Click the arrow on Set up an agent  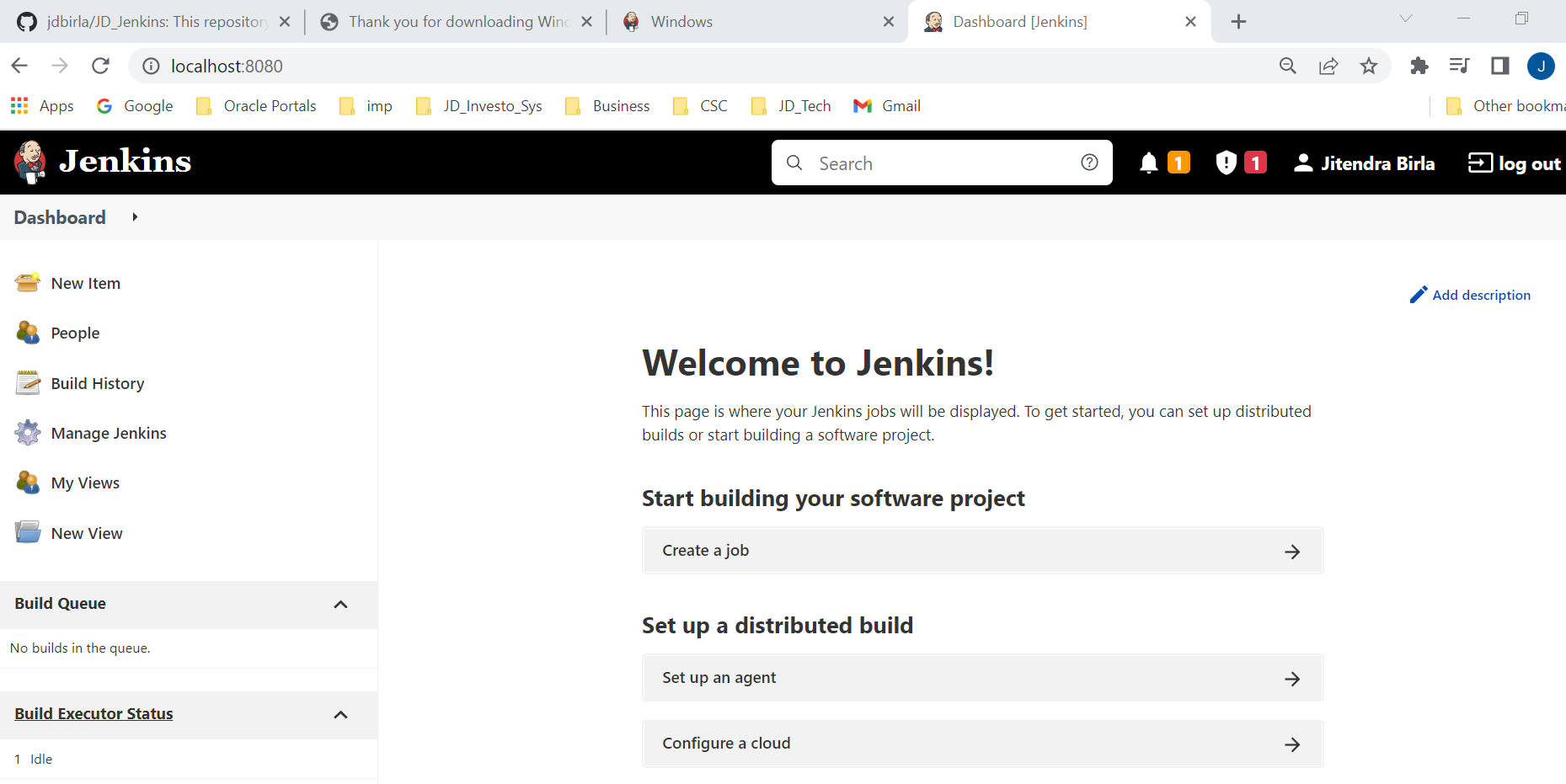[x=1292, y=679]
